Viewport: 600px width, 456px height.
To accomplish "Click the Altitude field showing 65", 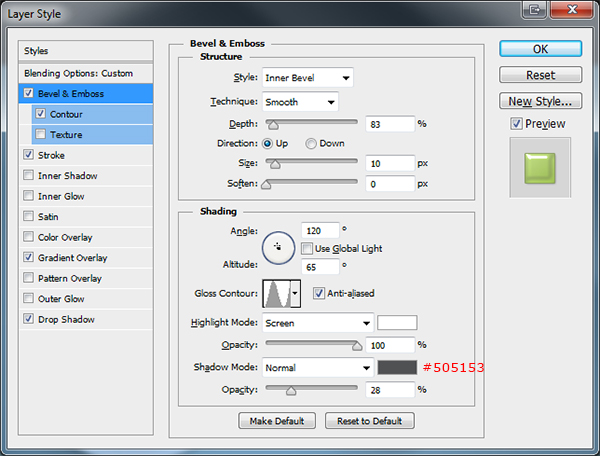I will coord(320,267).
